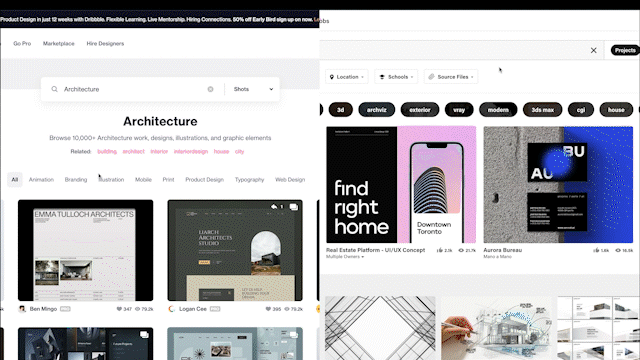Open Hire Designers link
640x360 pixels.
(105, 43)
